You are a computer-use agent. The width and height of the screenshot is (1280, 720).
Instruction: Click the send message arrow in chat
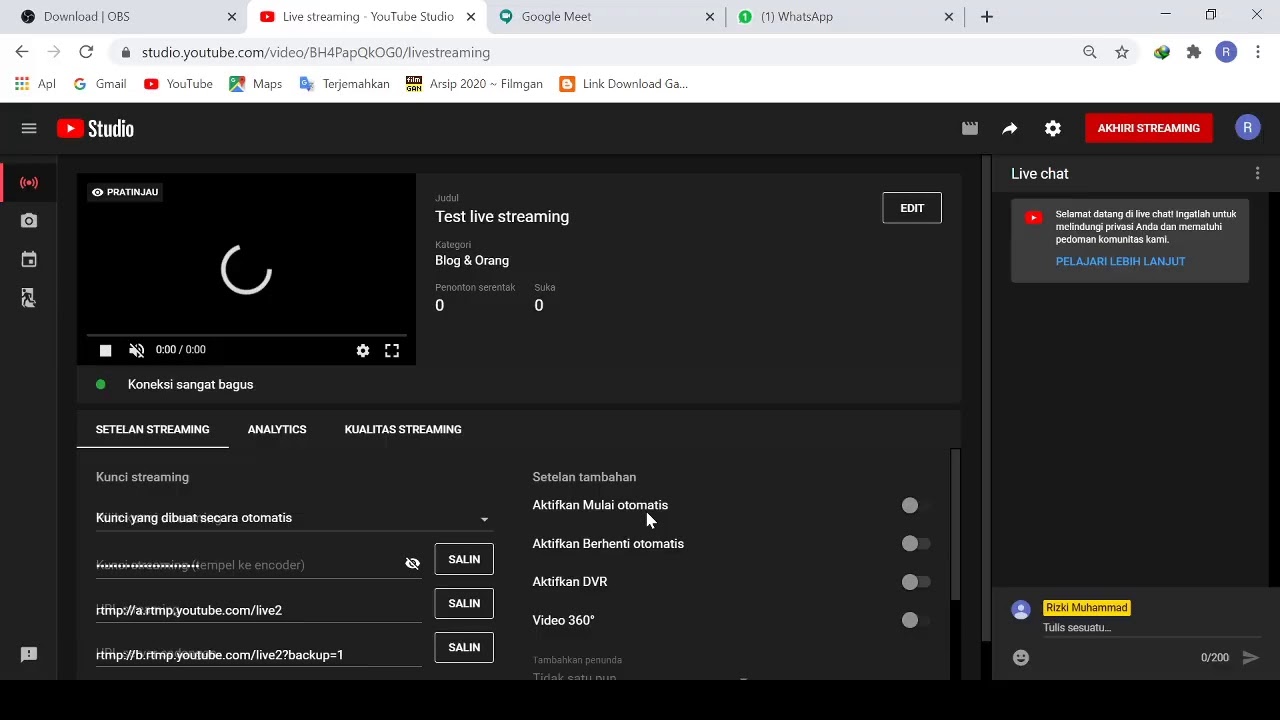tap(1250, 657)
